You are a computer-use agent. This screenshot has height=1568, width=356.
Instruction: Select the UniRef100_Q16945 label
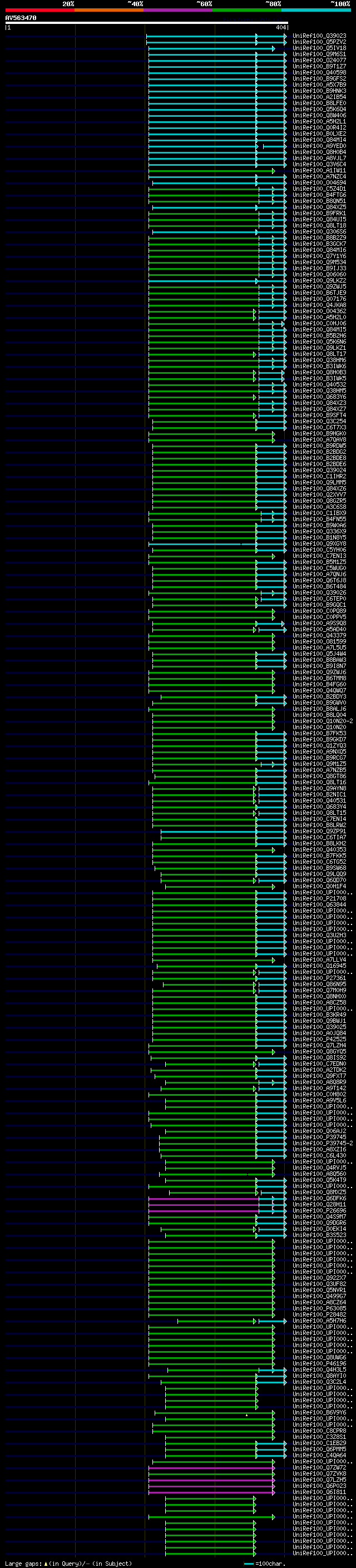(319, 966)
